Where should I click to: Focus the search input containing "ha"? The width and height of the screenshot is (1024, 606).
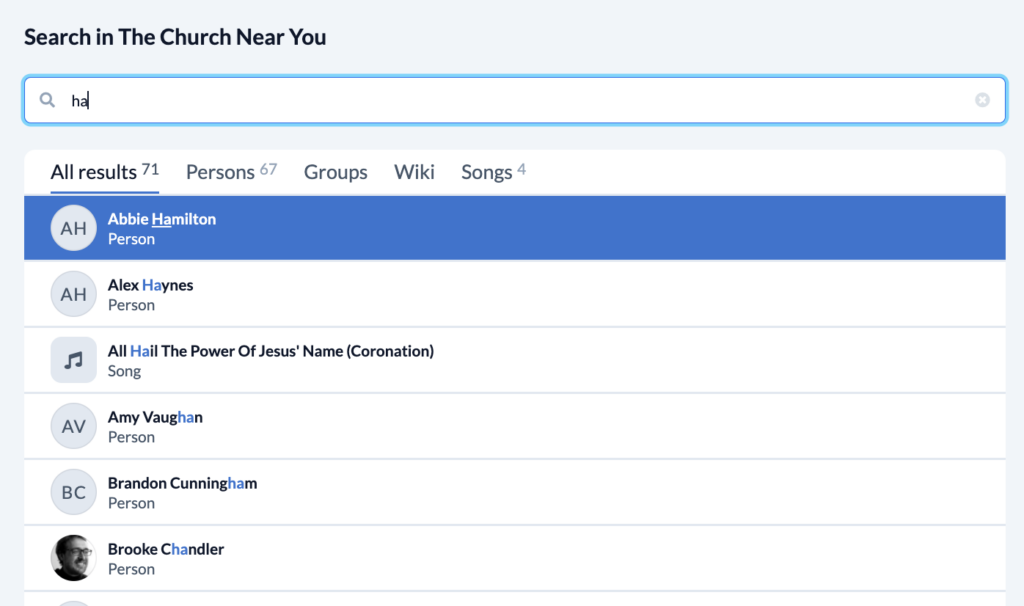click(x=515, y=100)
